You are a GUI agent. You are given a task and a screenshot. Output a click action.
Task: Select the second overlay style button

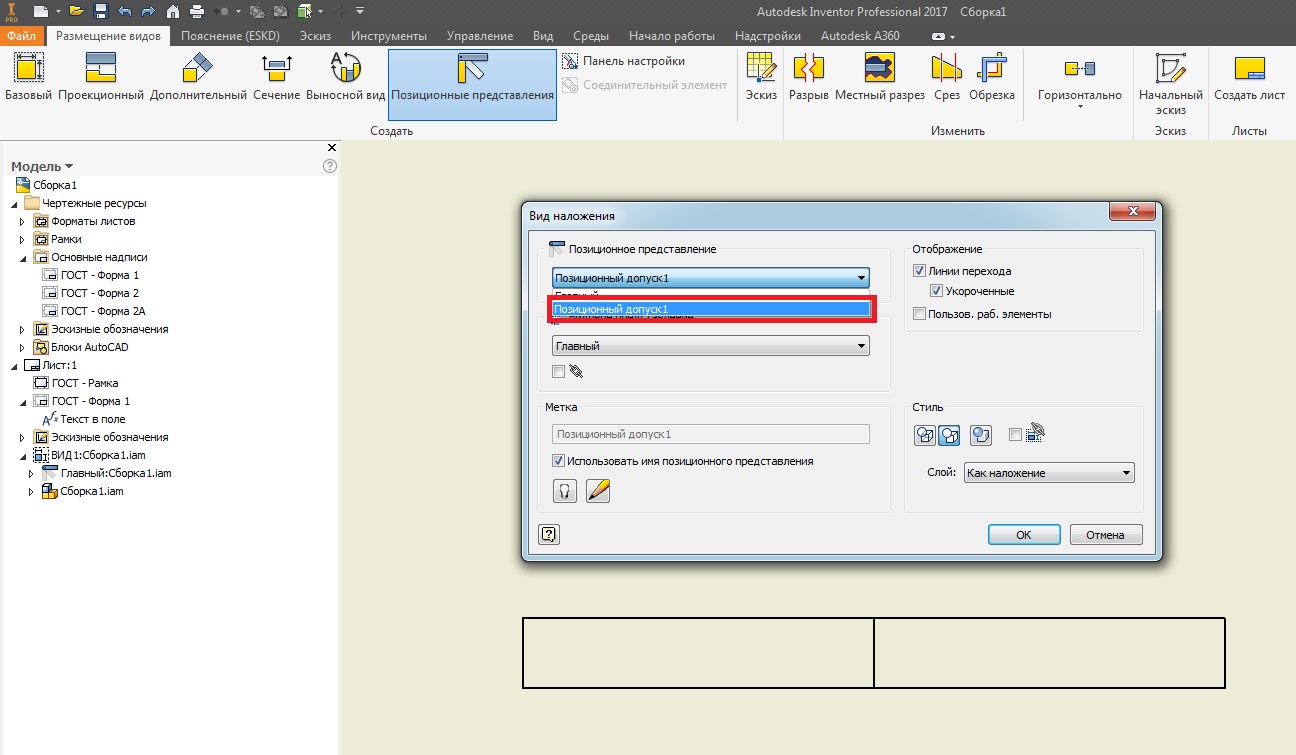(950, 435)
